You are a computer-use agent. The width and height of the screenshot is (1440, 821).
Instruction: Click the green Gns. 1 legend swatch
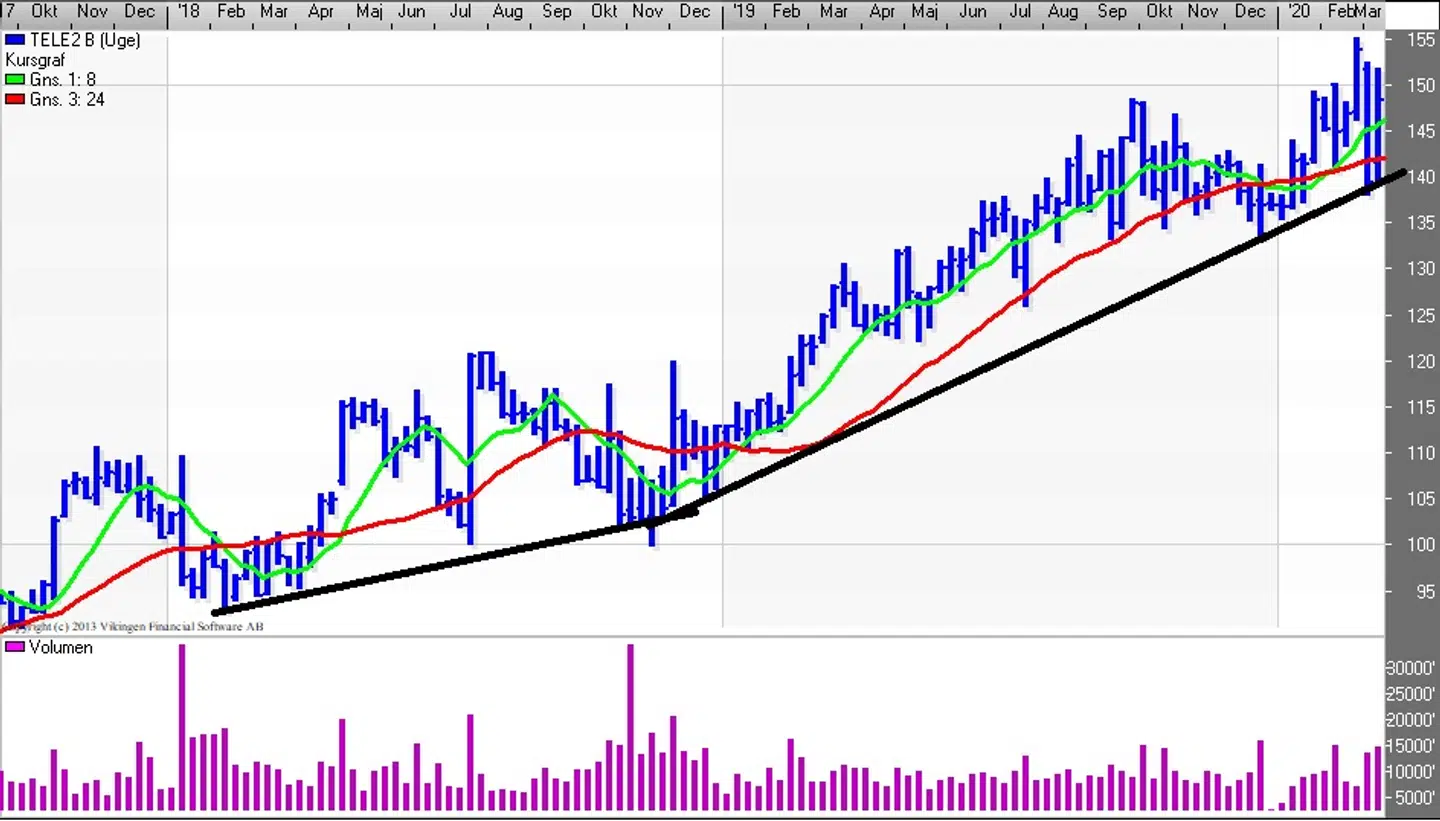(14, 80)
